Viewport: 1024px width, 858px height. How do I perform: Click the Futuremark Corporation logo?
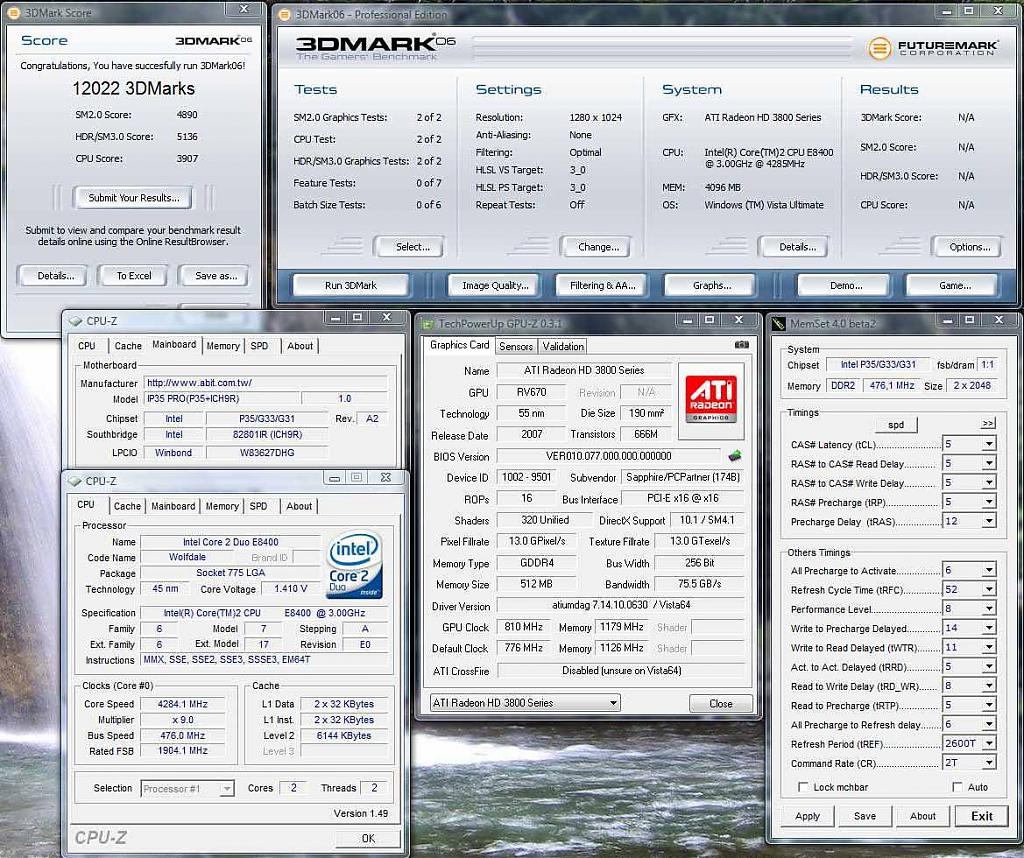[933, 48]
